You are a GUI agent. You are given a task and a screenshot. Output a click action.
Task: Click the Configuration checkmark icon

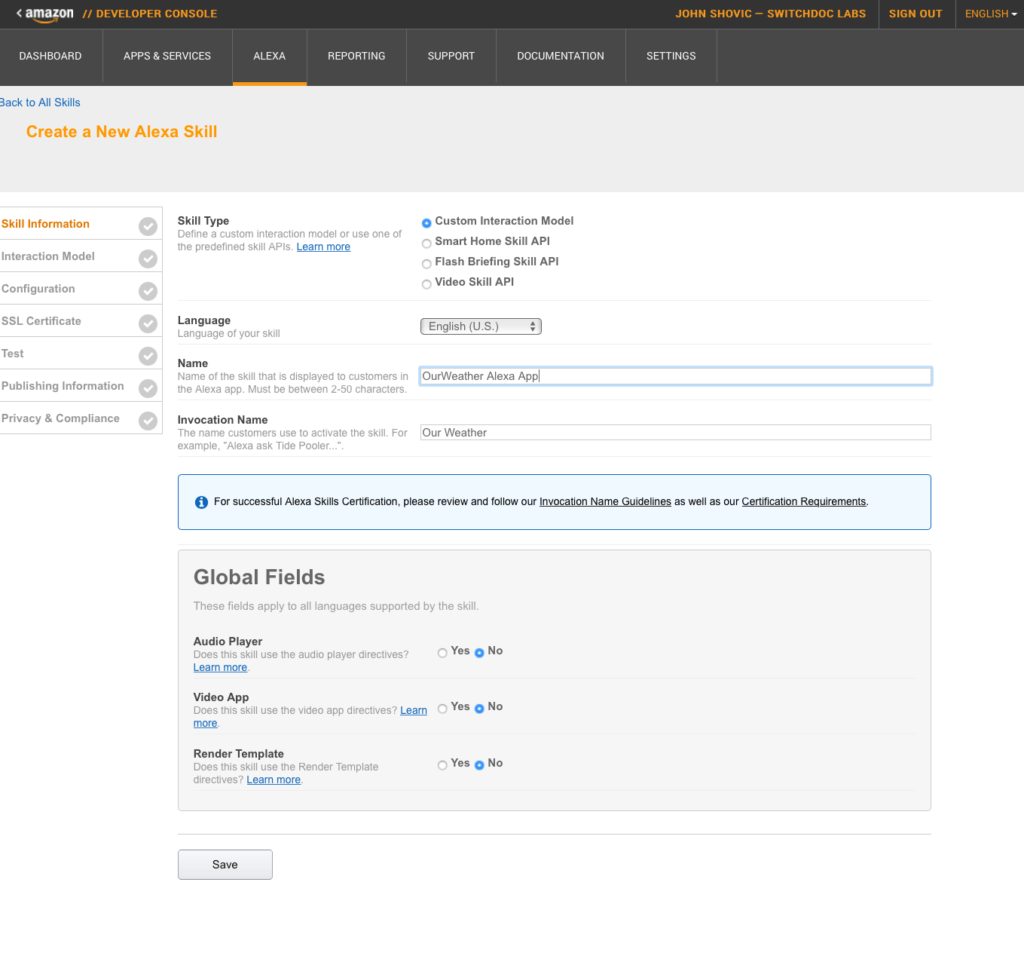pos(148,291)
